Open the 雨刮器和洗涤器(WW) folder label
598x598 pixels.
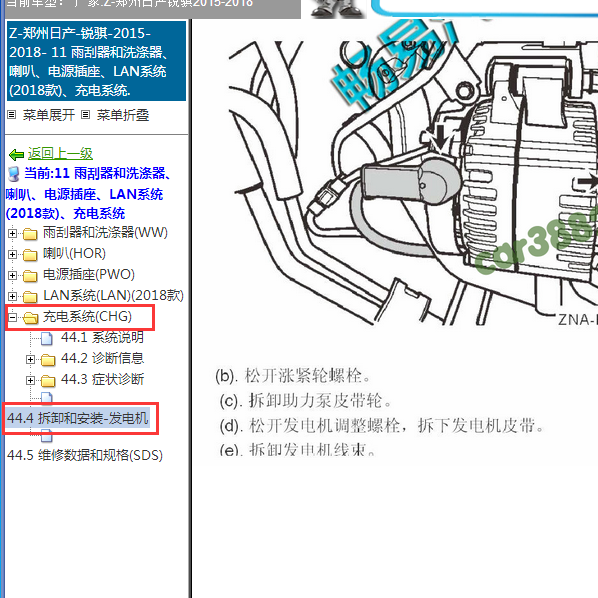pyautogui.click(x=105, y=232)
